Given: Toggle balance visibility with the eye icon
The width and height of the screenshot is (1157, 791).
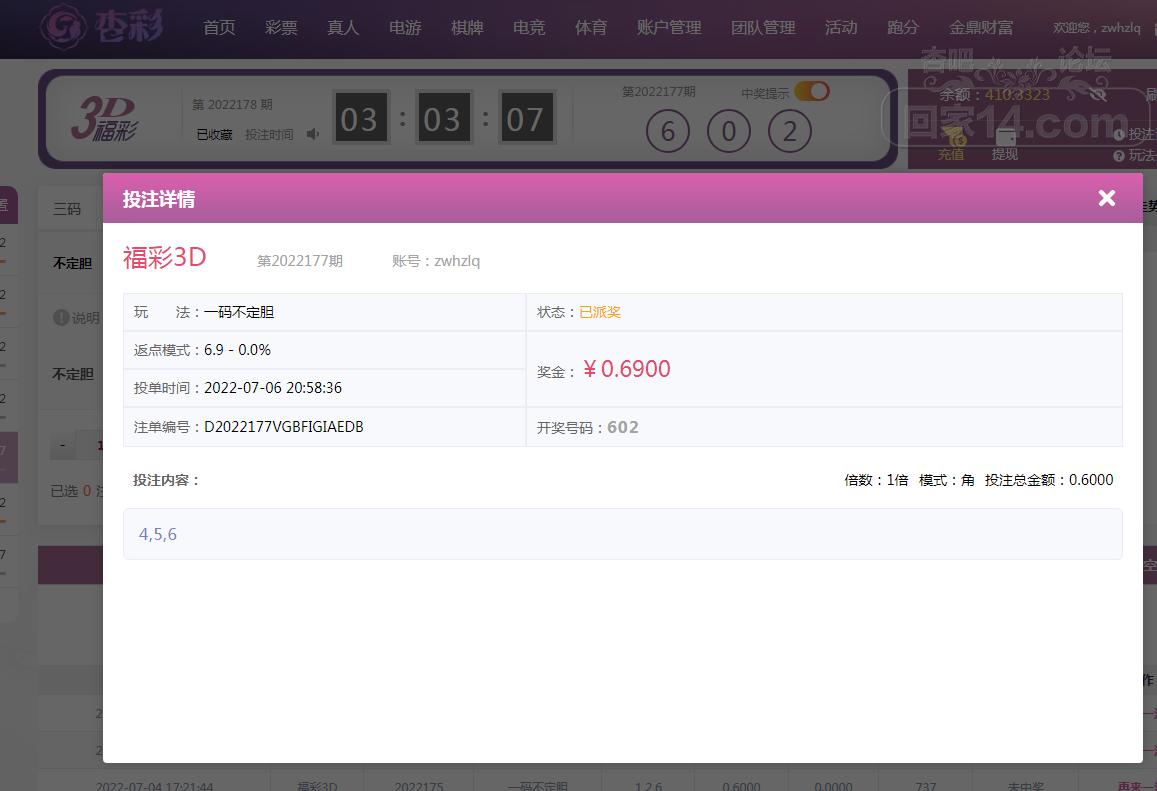Looking at the screenshot, I should (1097, 94).
